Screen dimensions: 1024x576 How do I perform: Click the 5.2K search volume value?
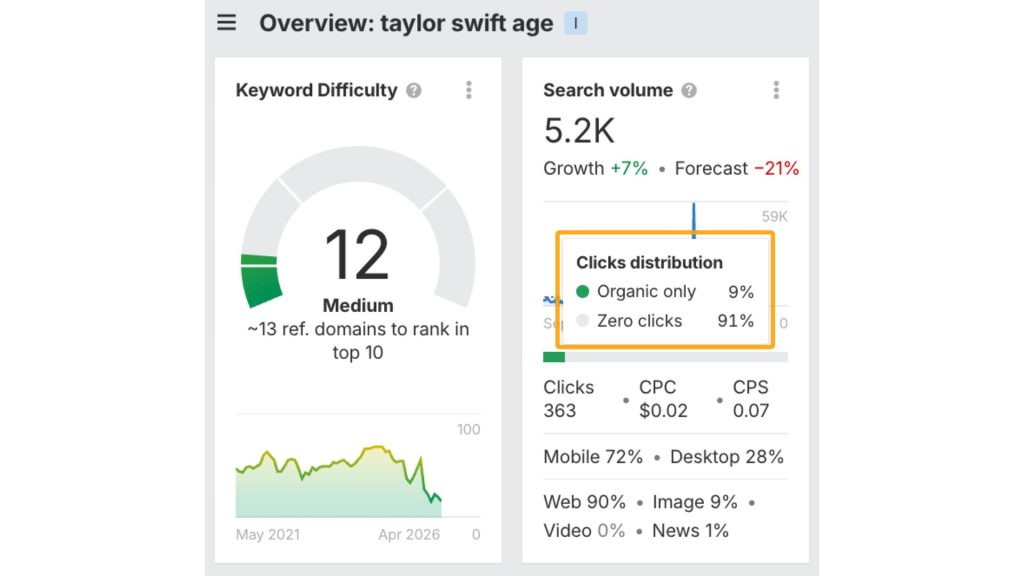[579, 131]
